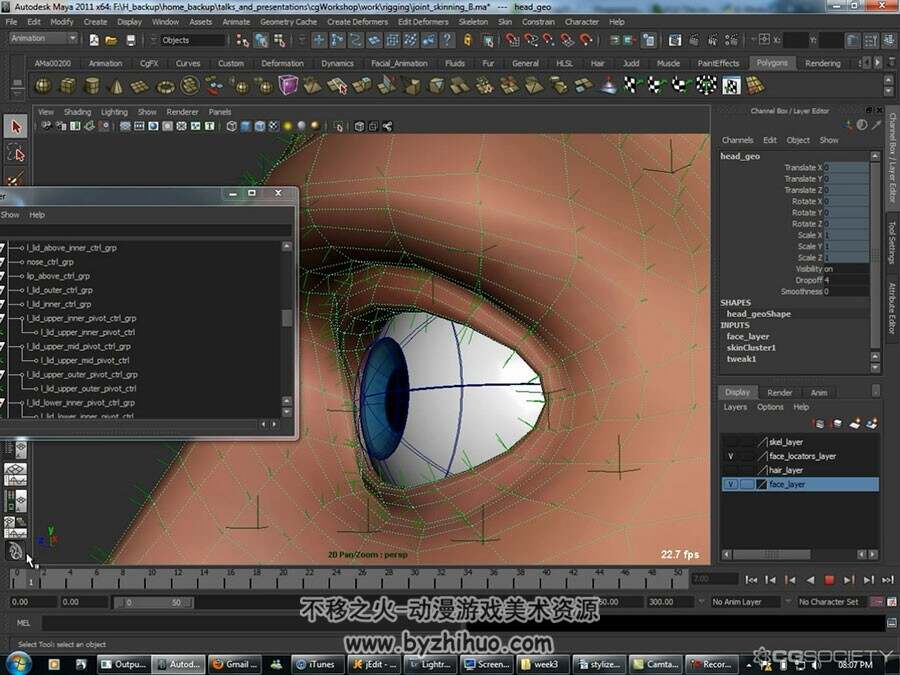Viewport: 900px width, 675px height.
Task: Click the lock icon in status line
Action: tap(467, 40)
